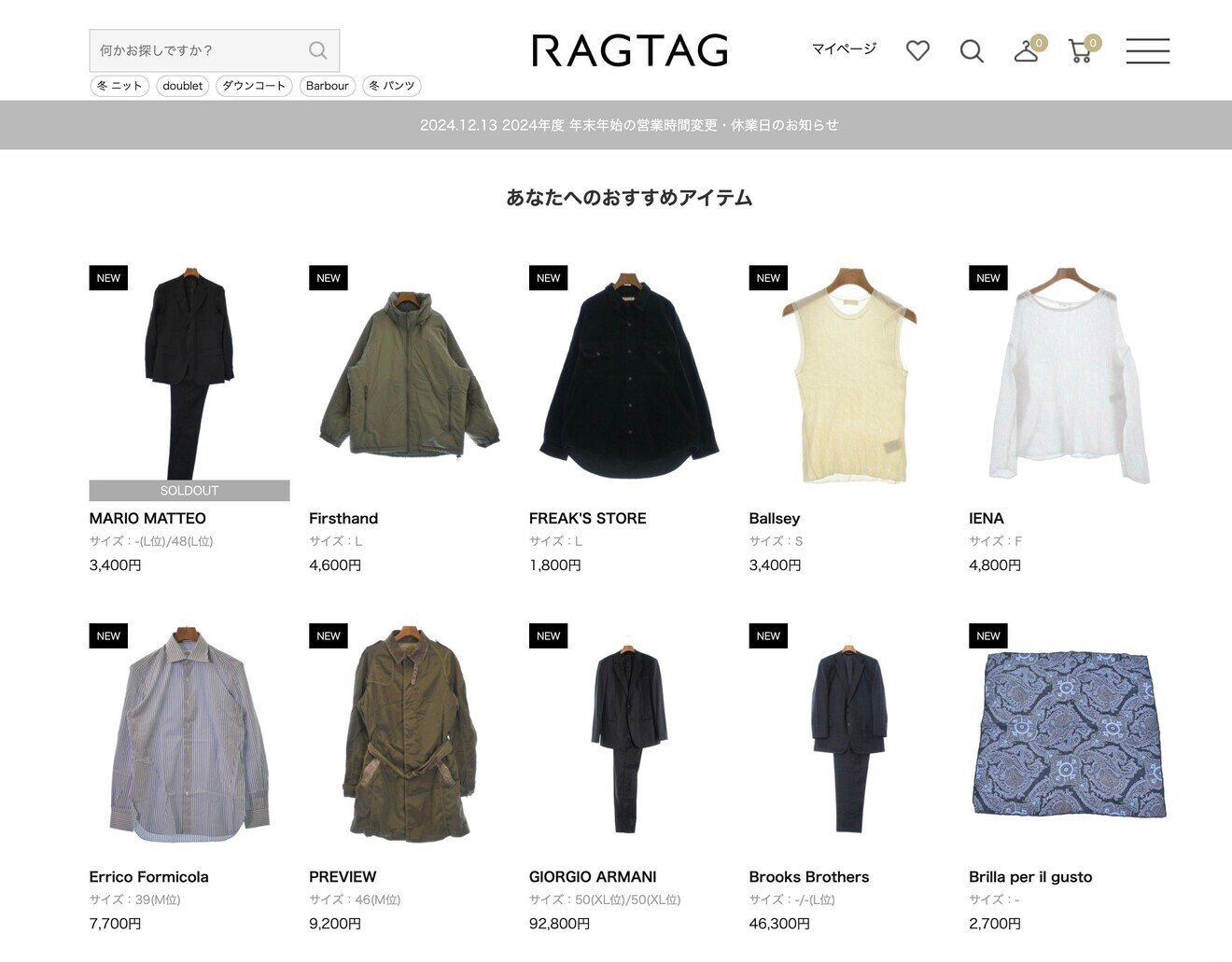
Task: Click the 92,800円 price text
Action: tap(559, 924)
